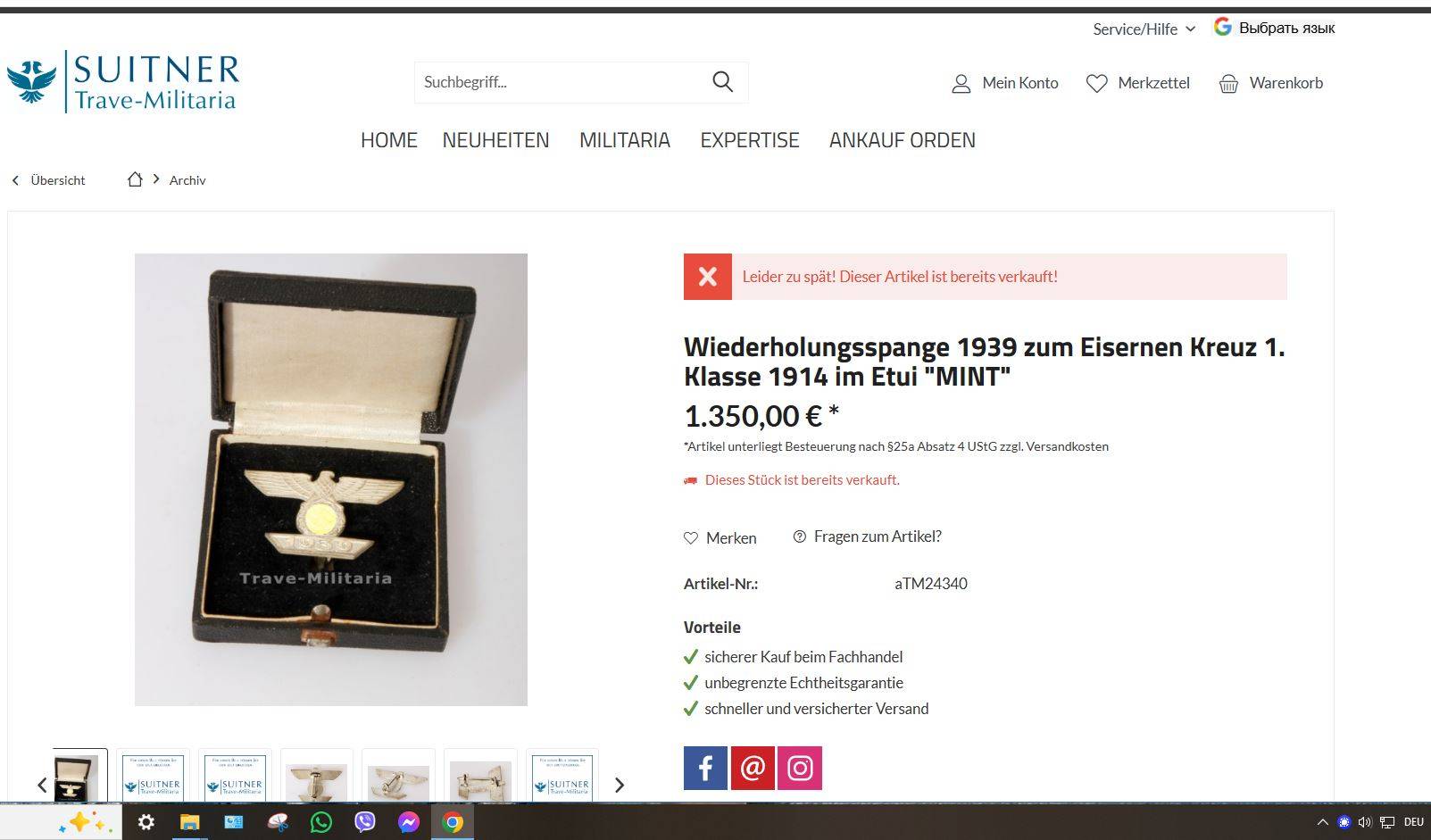Open the Warenkorb basket icon
Image resolution: width=1431 pixels, height=840 pixels.
point(1228,84)
